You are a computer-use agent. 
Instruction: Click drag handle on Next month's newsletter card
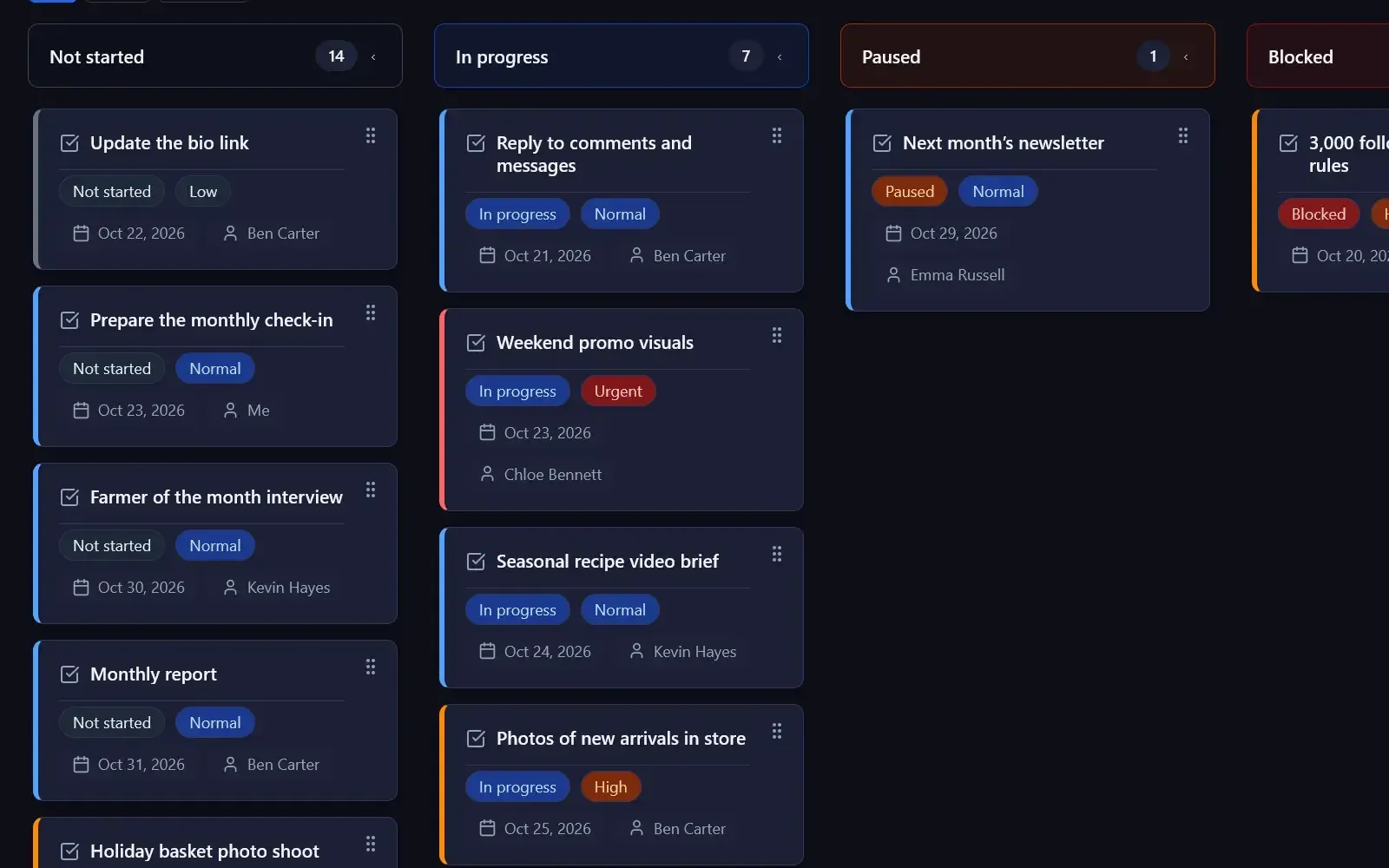(x=1183, y=135)
